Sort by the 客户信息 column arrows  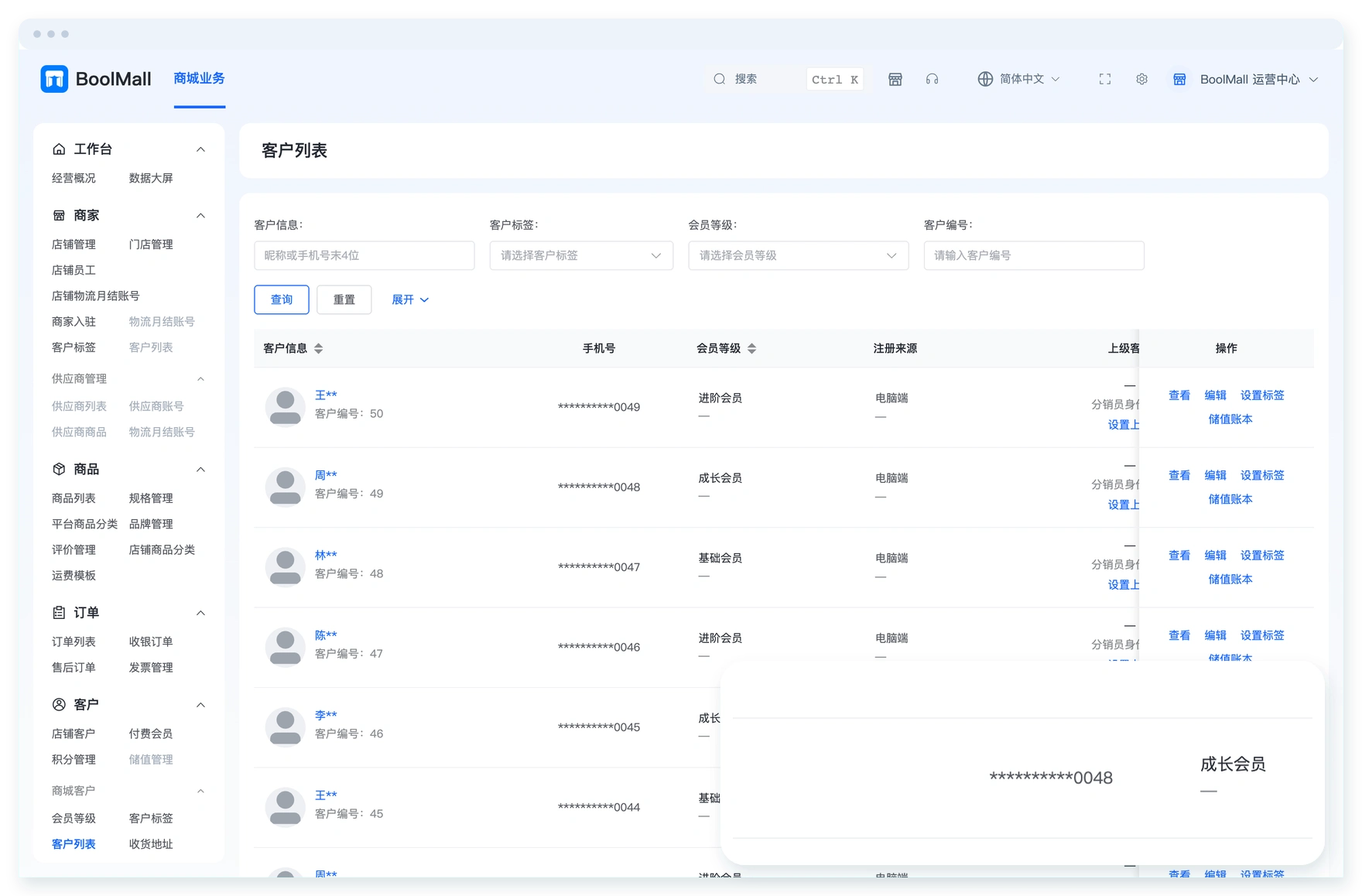coord(319,348)
